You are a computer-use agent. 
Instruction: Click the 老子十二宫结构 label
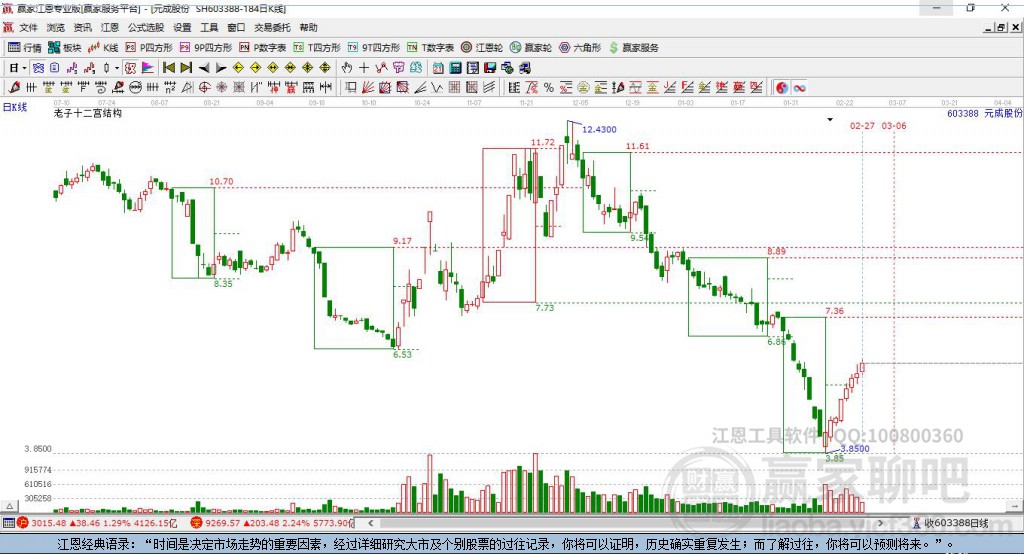tap(88, 113)
